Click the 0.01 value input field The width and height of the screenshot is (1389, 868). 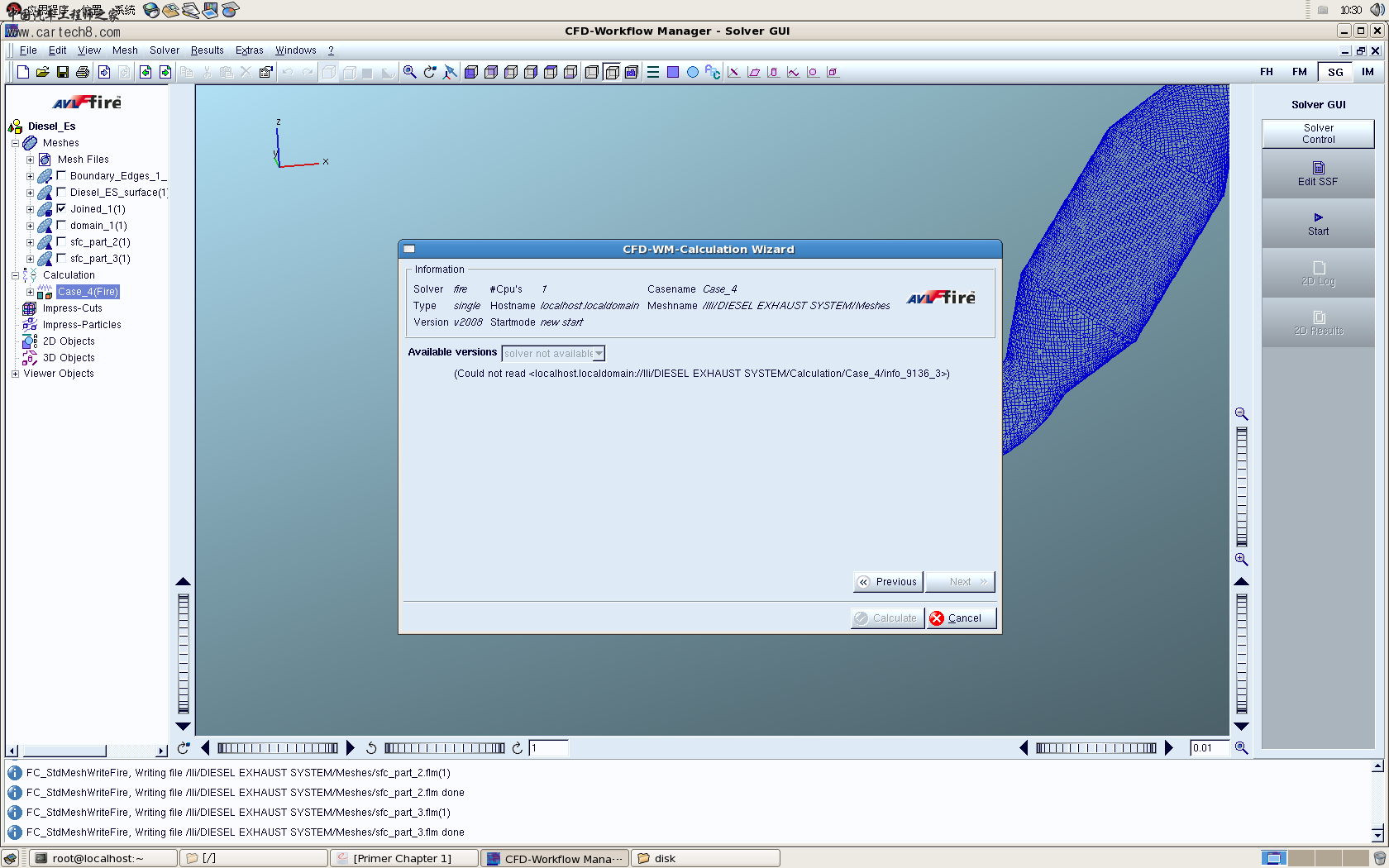pos(1210,748)
